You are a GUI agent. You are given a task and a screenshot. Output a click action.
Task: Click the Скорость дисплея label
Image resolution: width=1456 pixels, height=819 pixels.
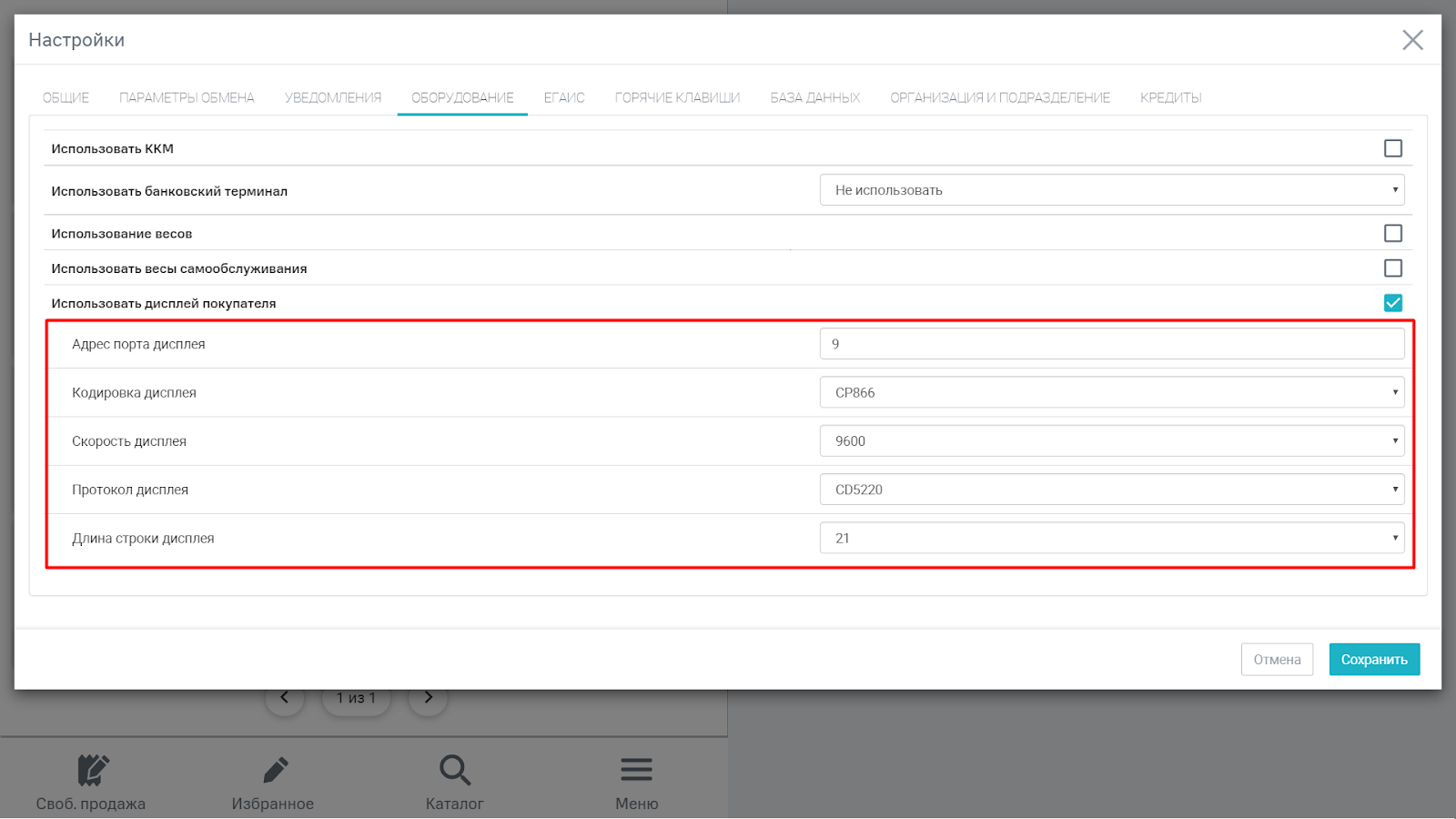pyautogui.click(x=129, y=441)
